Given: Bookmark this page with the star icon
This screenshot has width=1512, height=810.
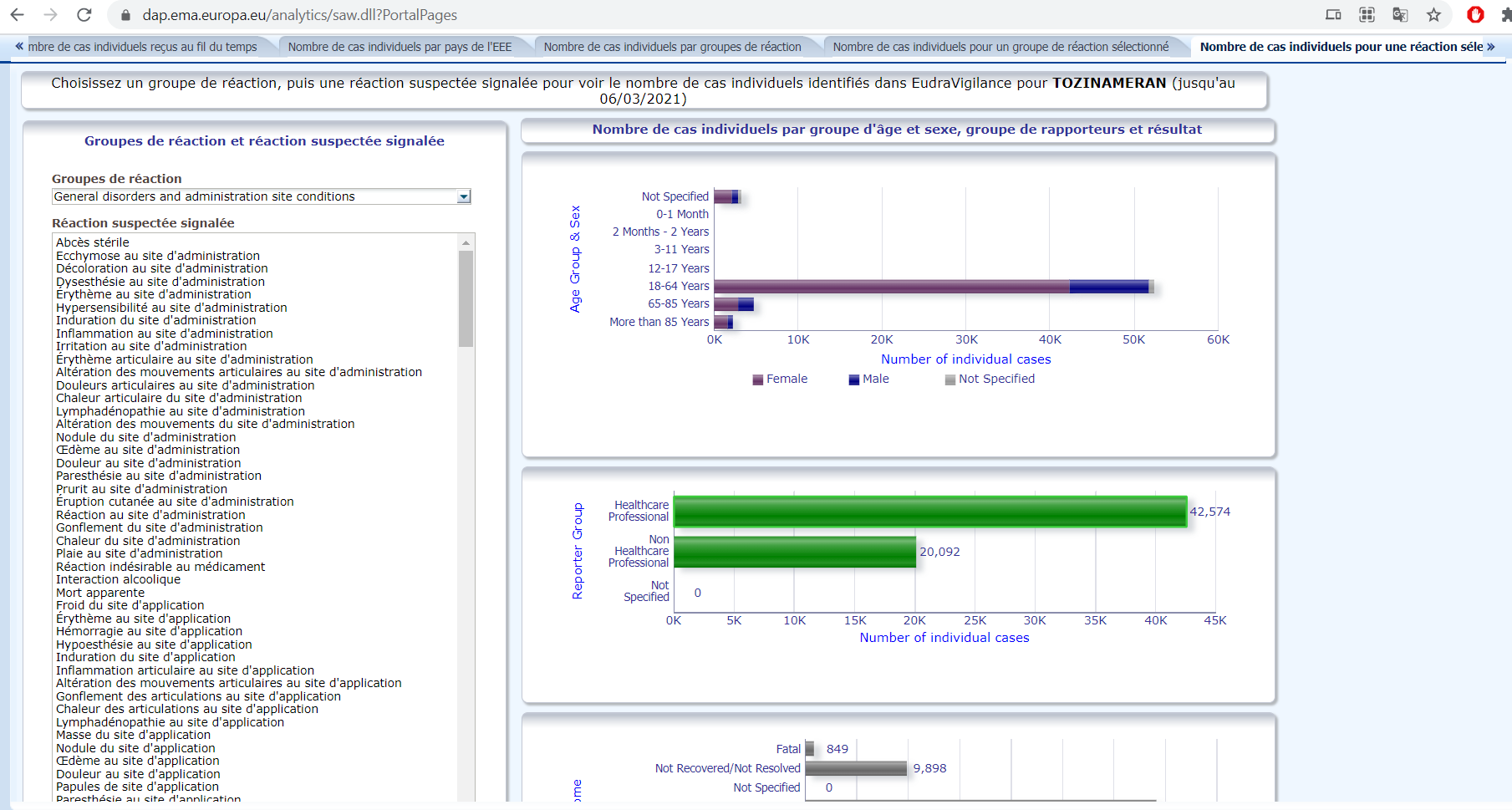Looking at the screenshot, I should 1434,15.
